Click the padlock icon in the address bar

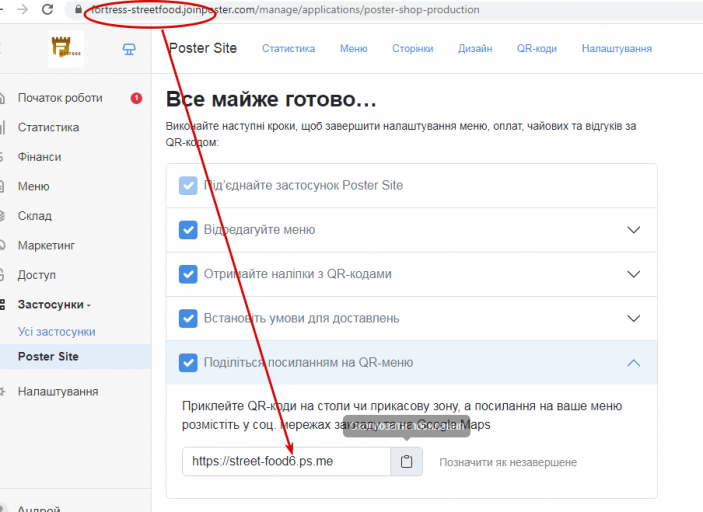click(78, 9)
